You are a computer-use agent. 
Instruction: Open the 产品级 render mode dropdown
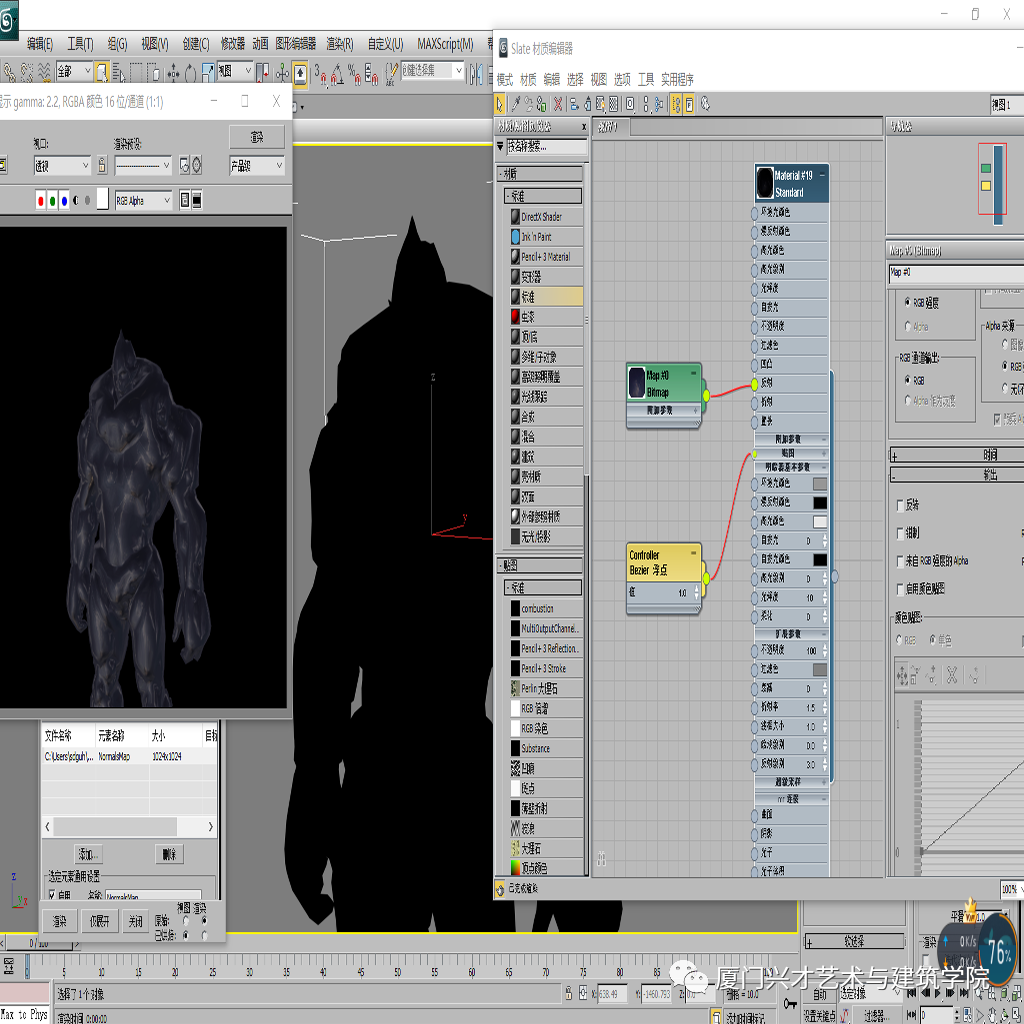click(x=256, y=166)
